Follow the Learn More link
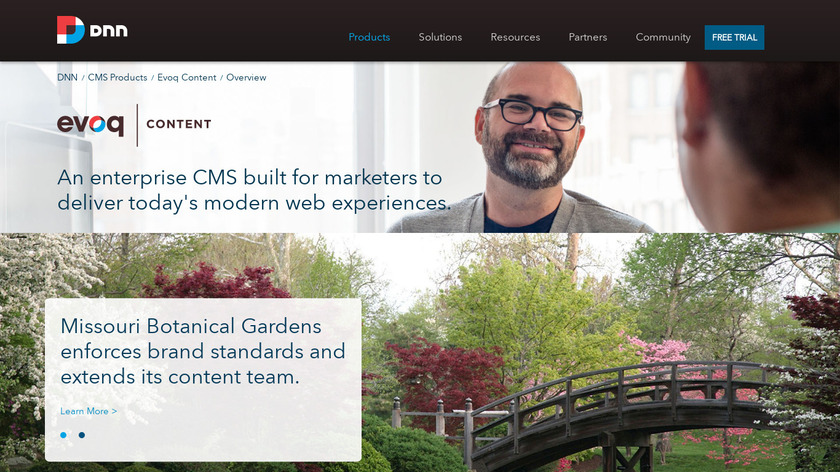 [88, 411]
